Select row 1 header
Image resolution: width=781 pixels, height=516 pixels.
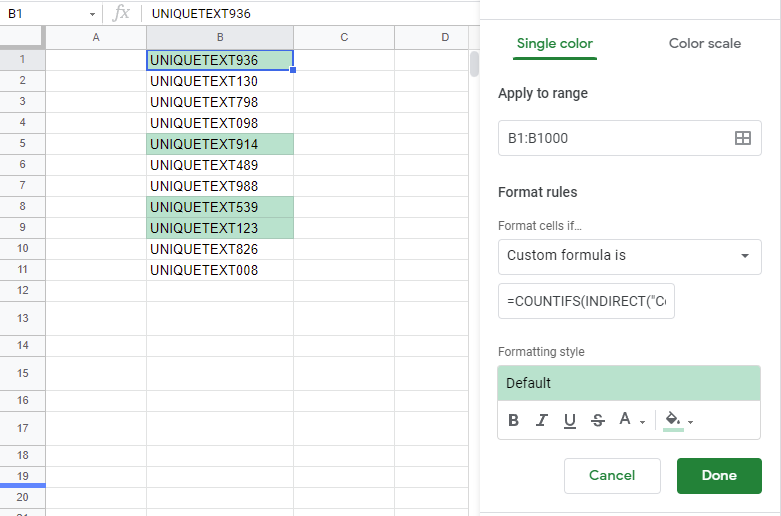pos(22,60)
